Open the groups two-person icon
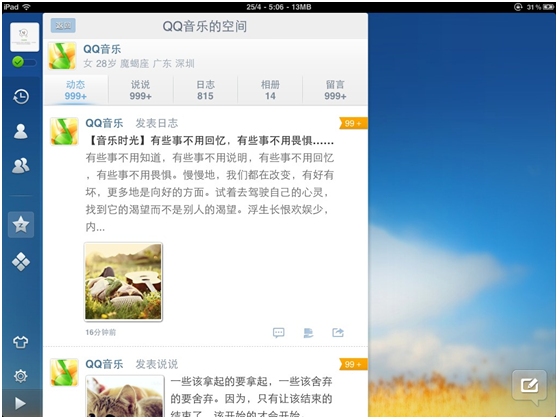The image size is (558, 419). (x=21, y=166)
